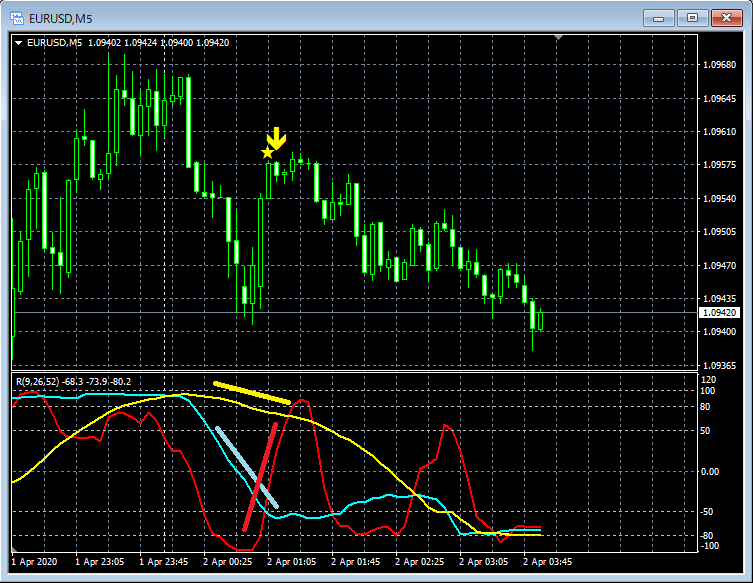The height and width of the screenshot is (583, 753).
Task: Click the 1.09645 price scale value
Action: (x=719, y=98)
